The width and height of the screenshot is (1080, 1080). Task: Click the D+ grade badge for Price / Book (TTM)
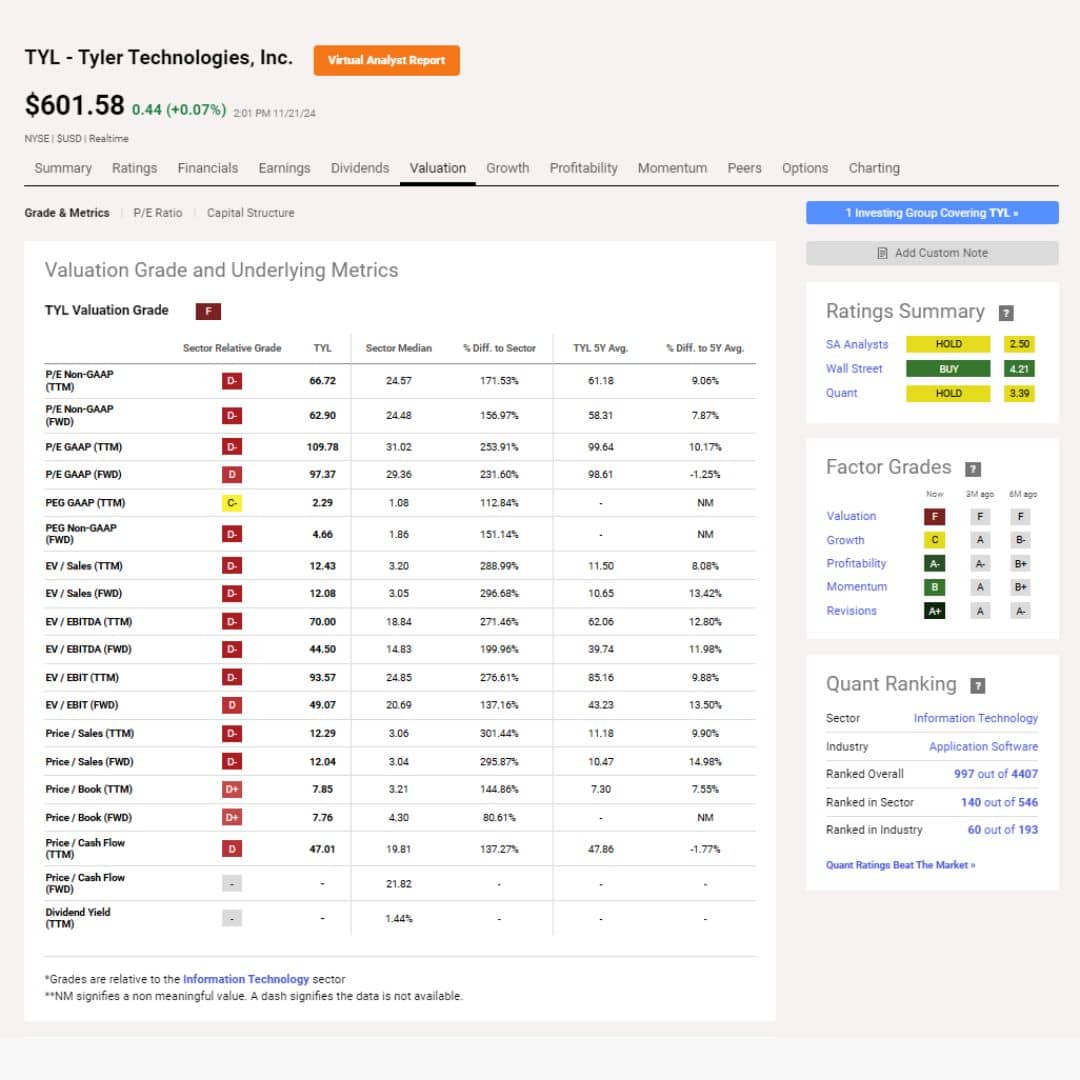pos(231,789)
